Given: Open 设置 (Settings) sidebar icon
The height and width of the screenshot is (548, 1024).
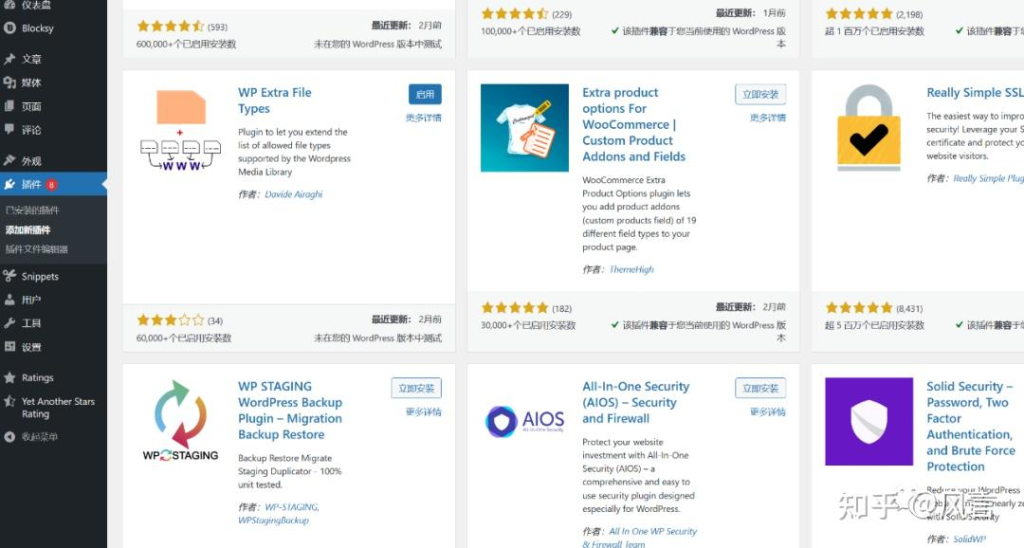Looking at the screenshot, I should pyautogui.click(x=10, y=347).
